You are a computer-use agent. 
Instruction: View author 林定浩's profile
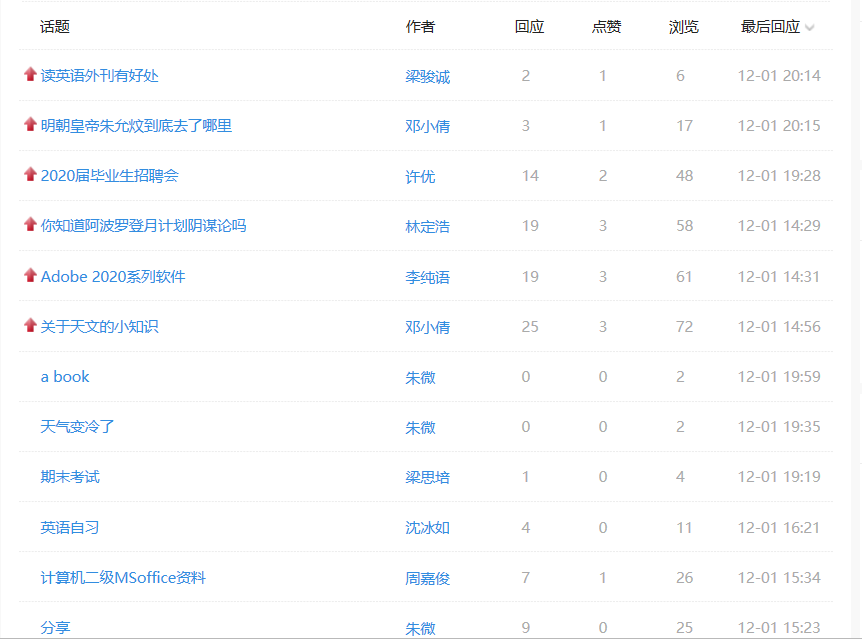[x=426, y=226]
